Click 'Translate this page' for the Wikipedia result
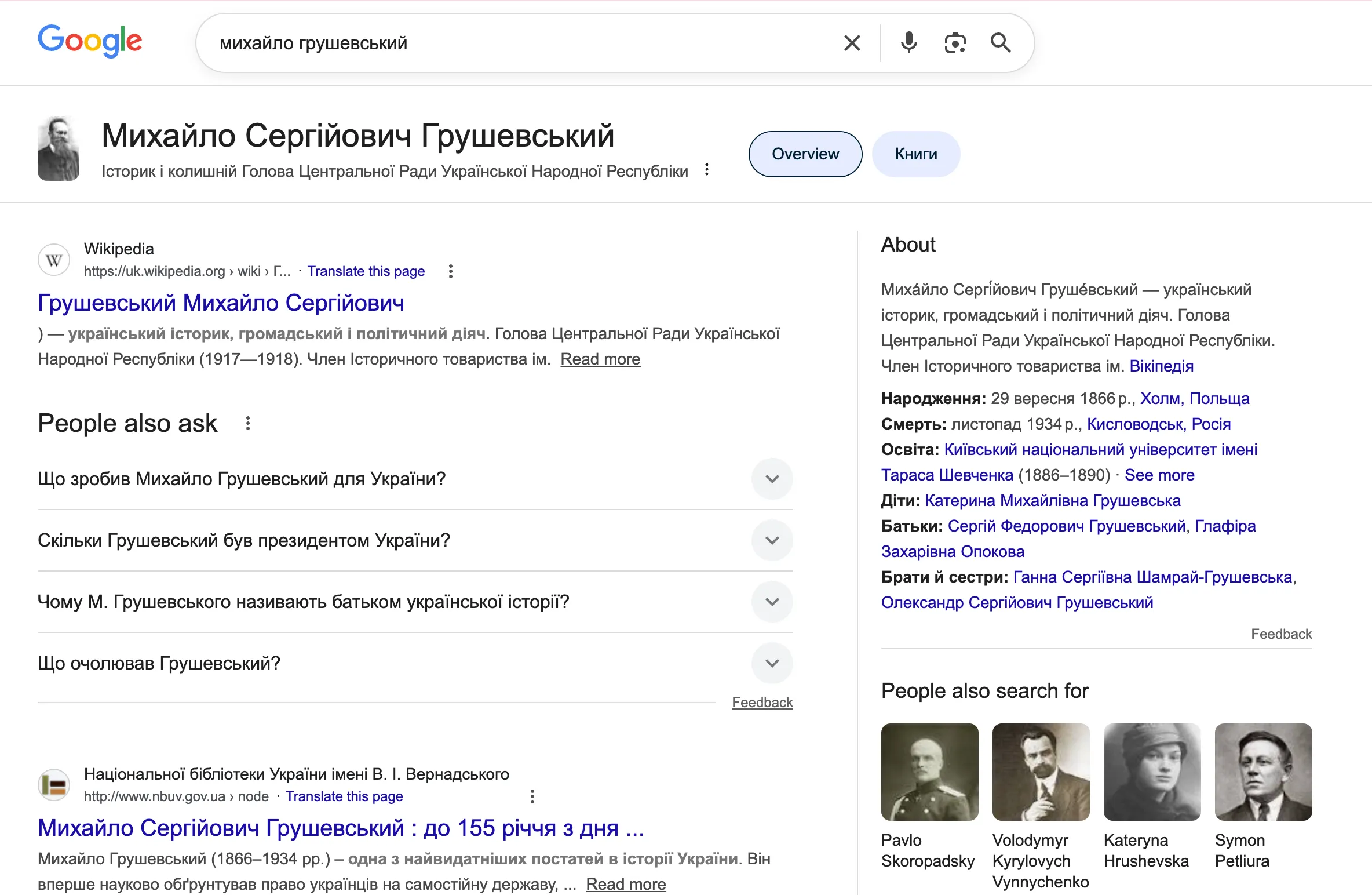 coord(366,271)
